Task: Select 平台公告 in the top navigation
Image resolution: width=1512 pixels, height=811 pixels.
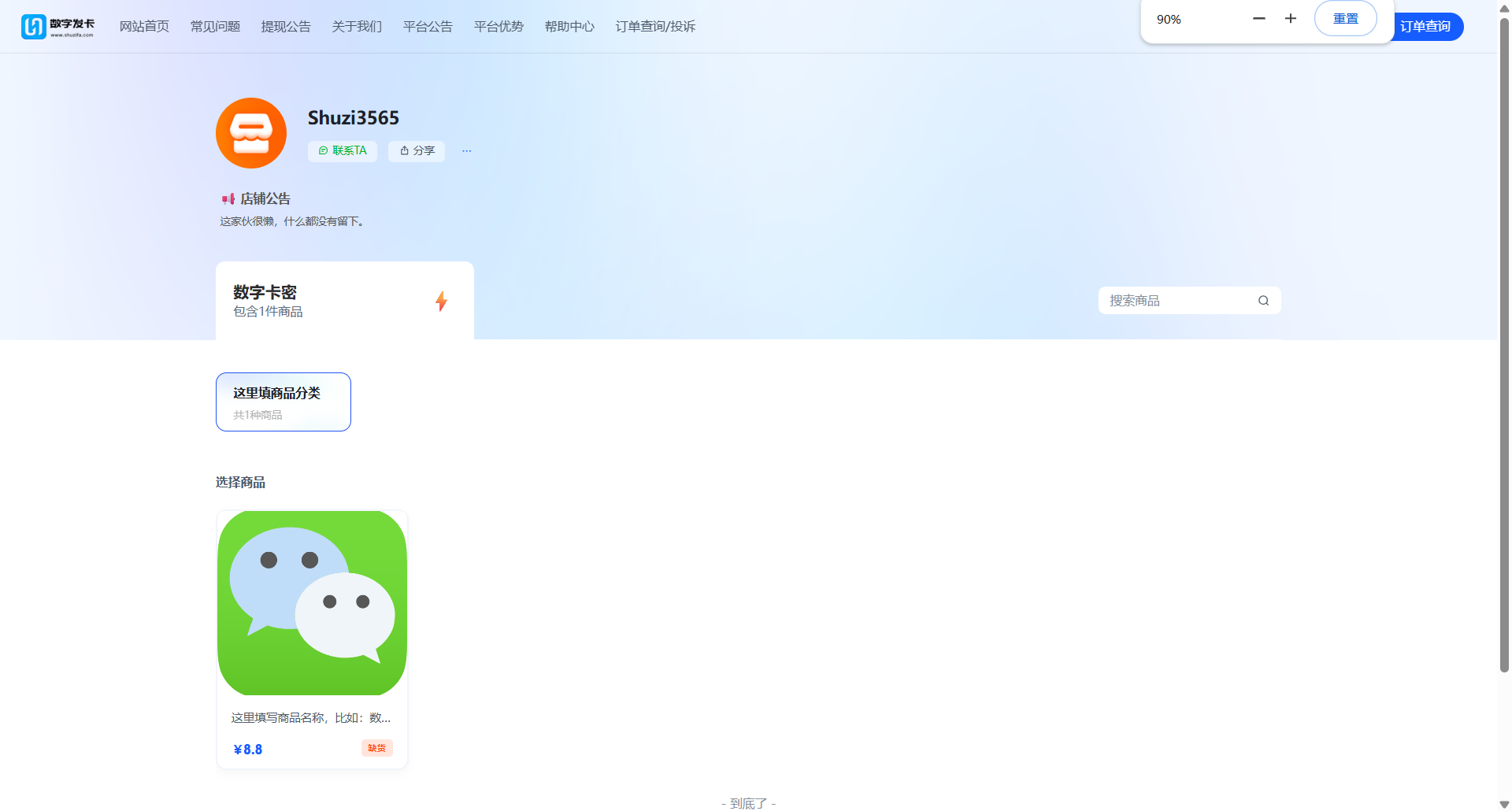Action: [428, 27]
